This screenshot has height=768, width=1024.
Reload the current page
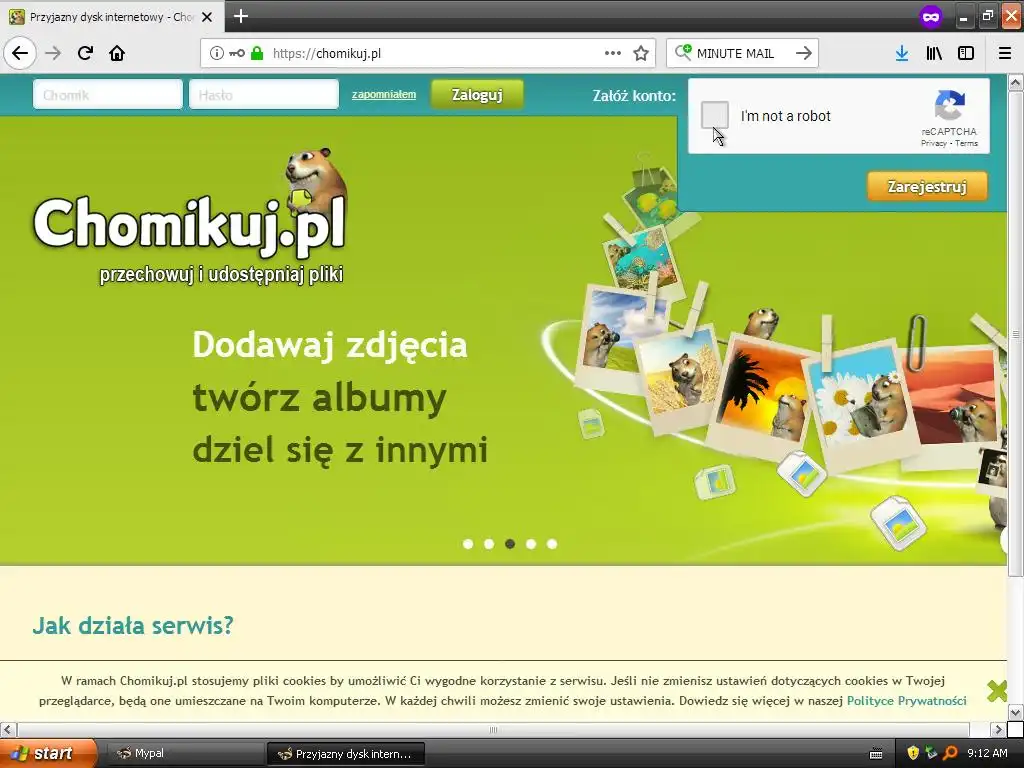pos(85,53)
